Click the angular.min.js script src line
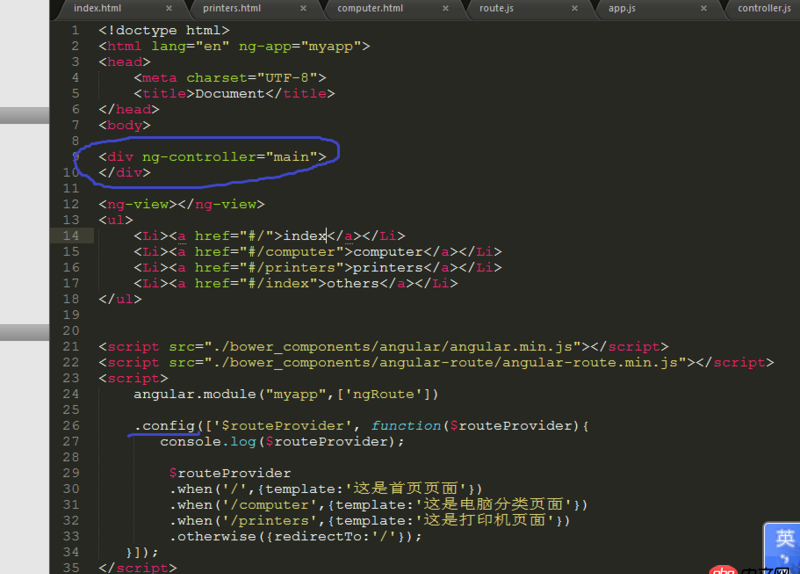 (x=383, y=347)
